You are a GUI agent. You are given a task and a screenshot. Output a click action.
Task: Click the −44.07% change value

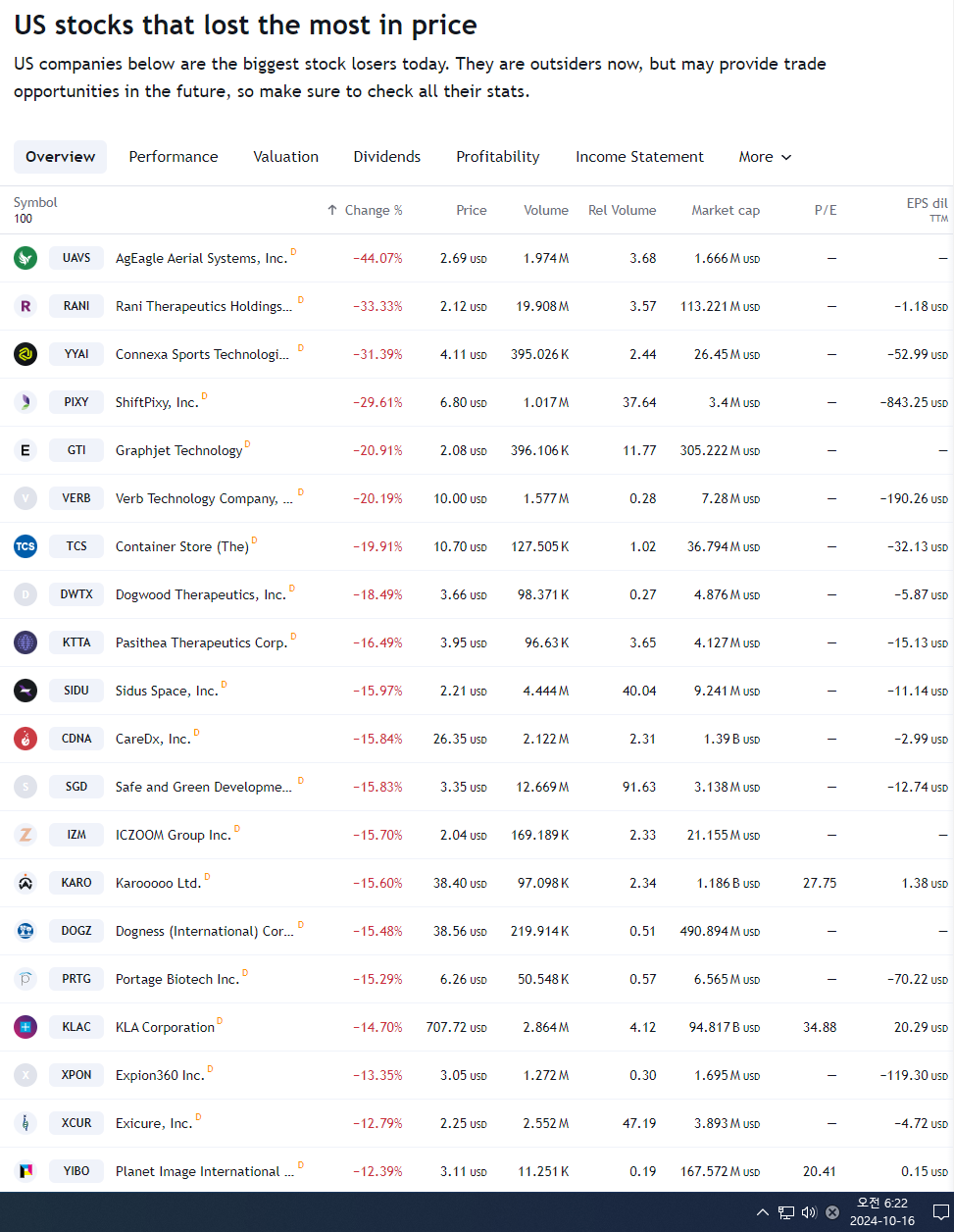click(377, 258)
